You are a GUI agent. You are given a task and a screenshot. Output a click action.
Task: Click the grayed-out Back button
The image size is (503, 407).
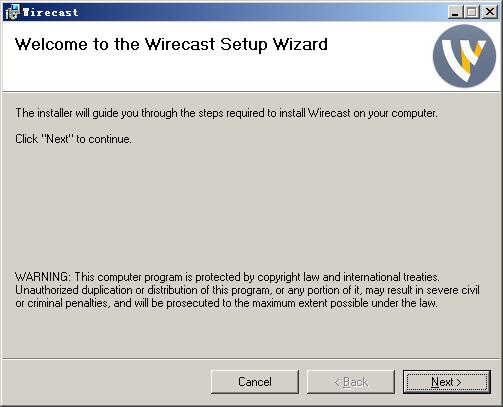click(x=351, y=382)
